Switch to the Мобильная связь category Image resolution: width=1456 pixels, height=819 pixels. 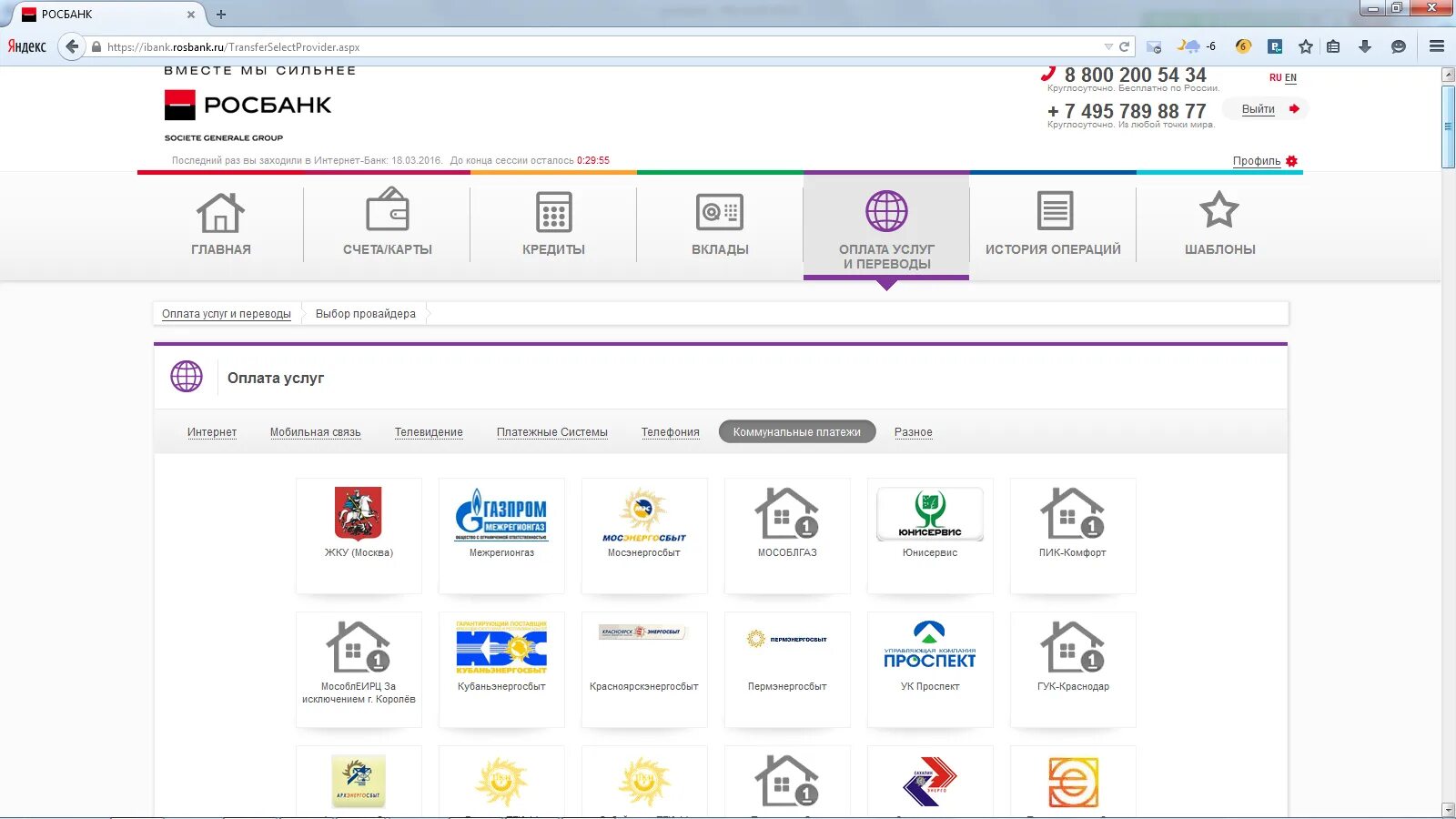pos(315,432)
